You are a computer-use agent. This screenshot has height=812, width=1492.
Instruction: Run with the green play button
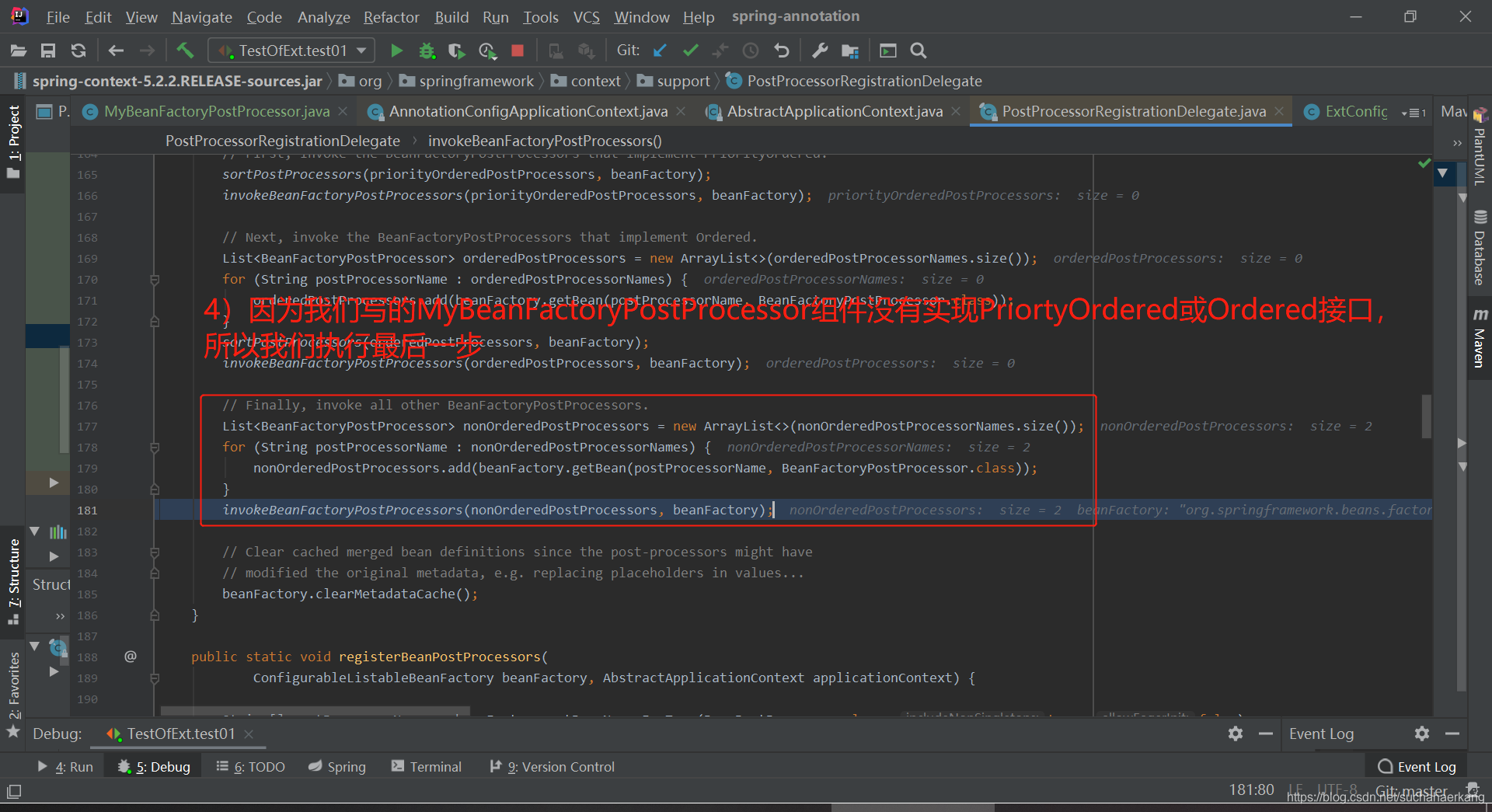[x=396, y=51]
